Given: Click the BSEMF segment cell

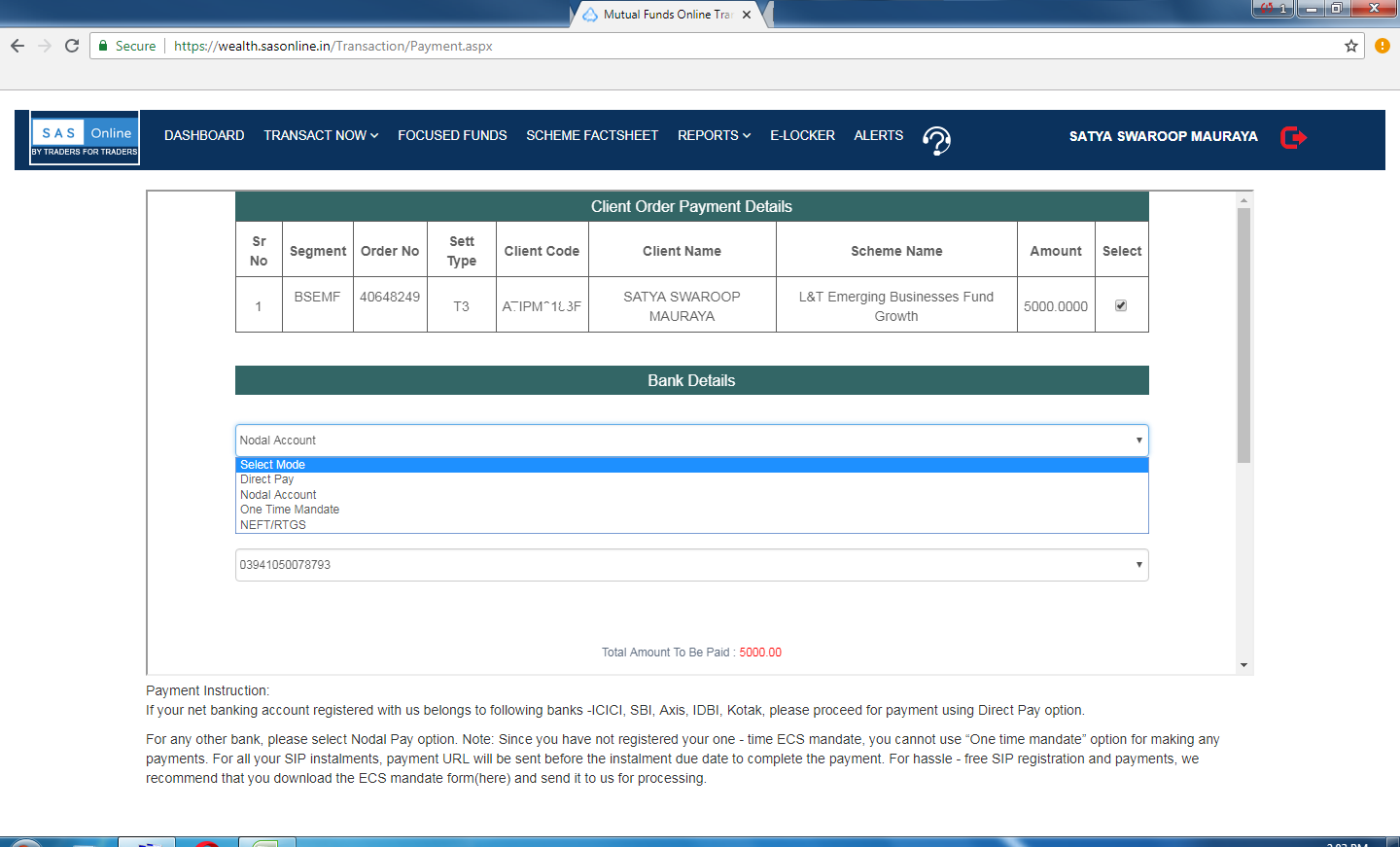Looking at the screenshot, I should tap(317, 304).
